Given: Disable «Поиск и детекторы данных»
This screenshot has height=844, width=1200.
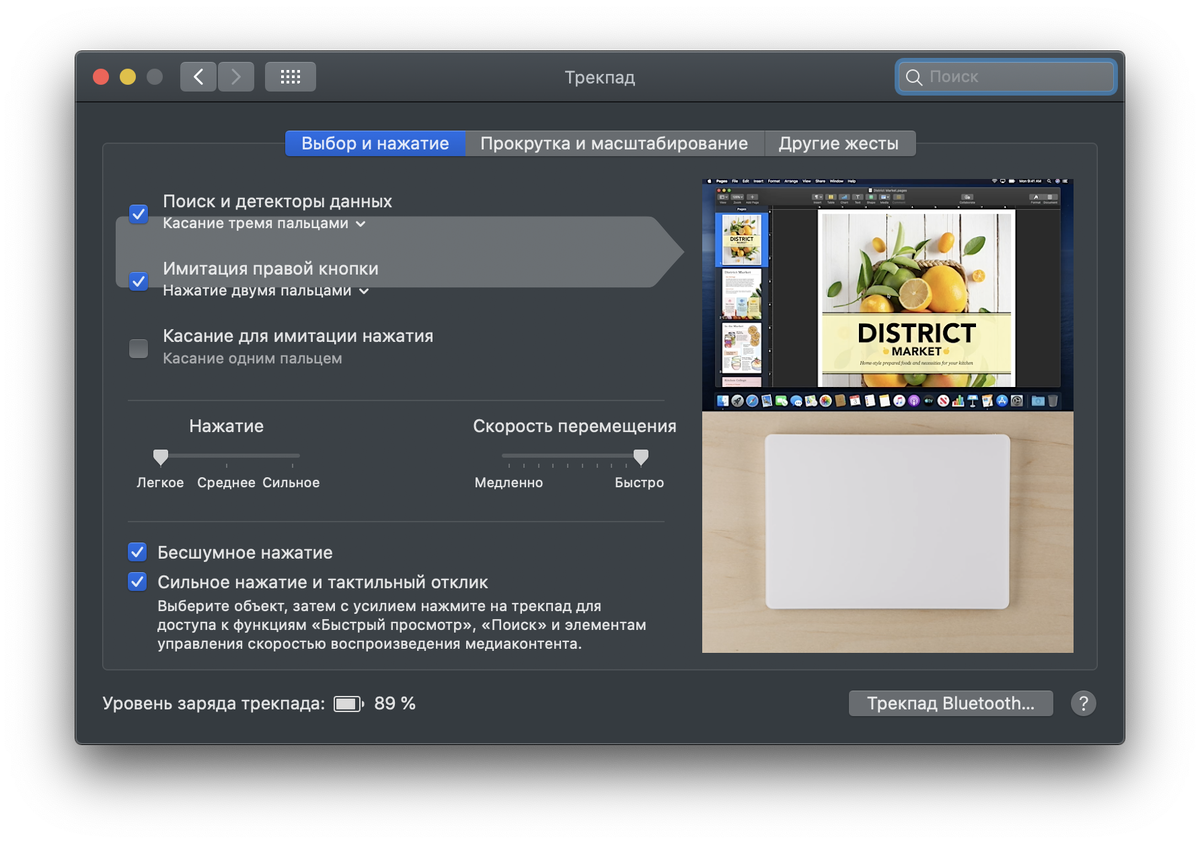Looking at the screenshot, I should (138, 213).
